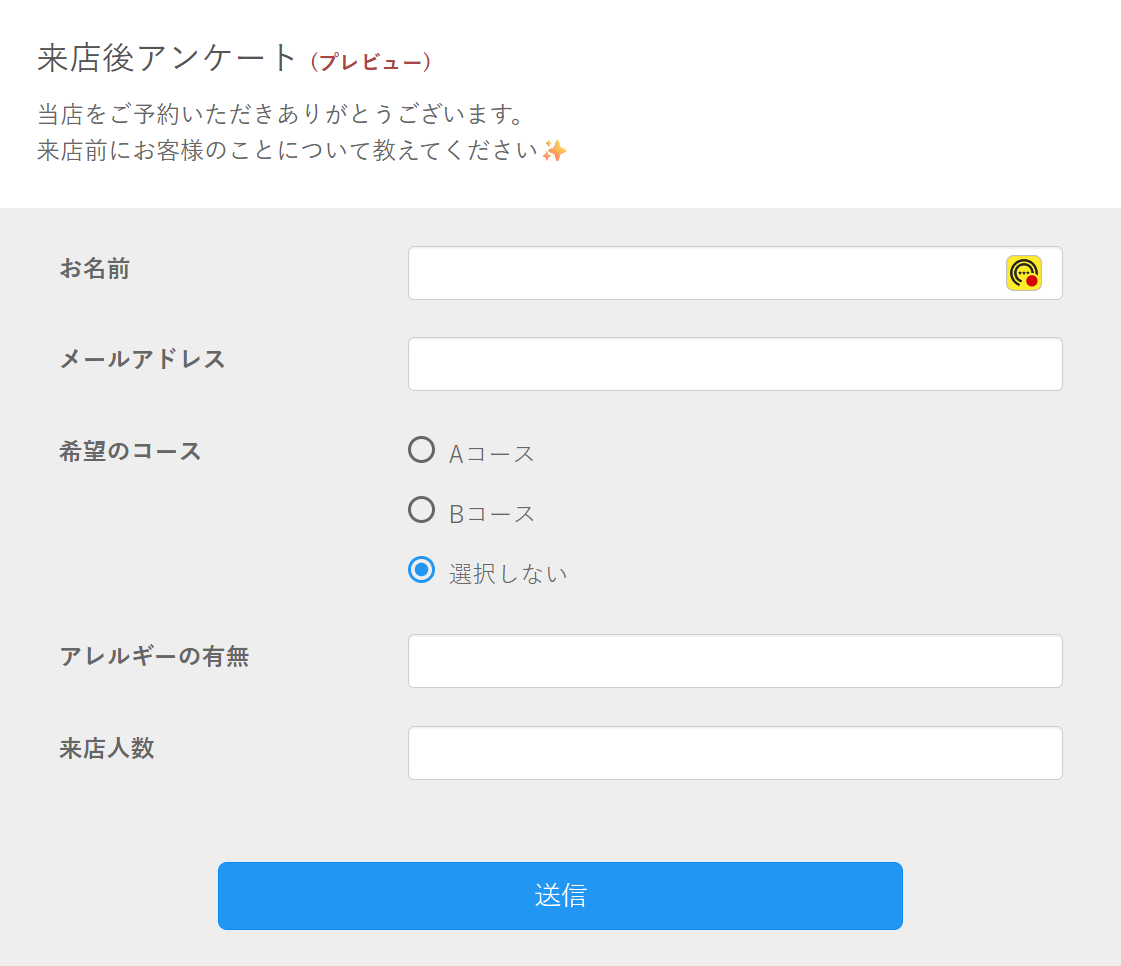Screen dimensions: 1121x966
Task: Click the 選択しない option label text
Action: [x=508, y=574]
